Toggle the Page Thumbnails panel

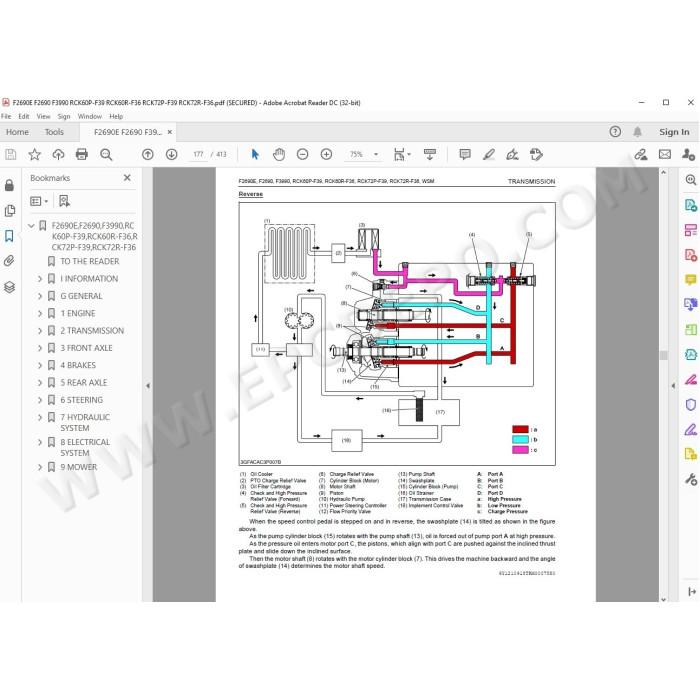click(9, 210)
